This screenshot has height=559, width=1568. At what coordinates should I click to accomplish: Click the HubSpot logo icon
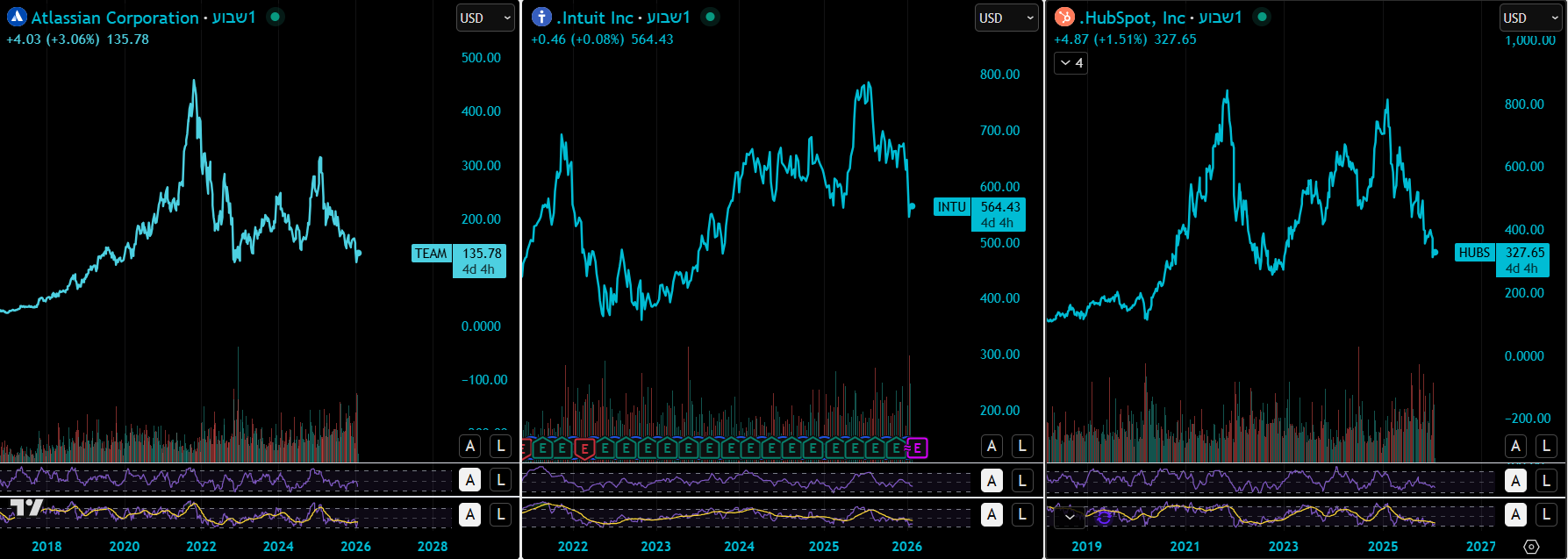click(x=1064, y=17)
